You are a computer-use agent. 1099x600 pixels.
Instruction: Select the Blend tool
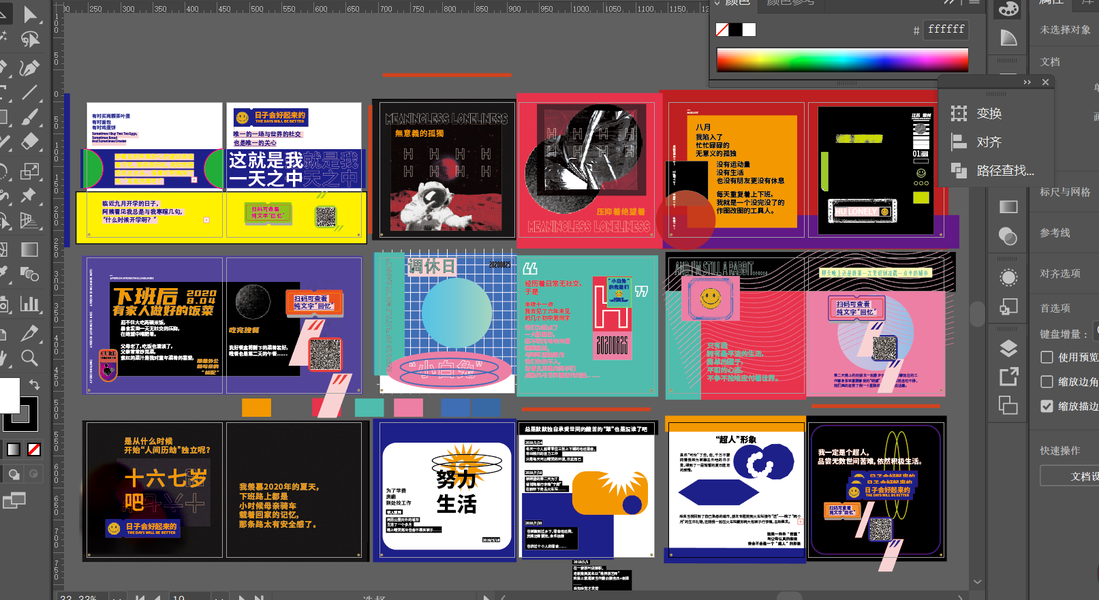pos(30,274)
